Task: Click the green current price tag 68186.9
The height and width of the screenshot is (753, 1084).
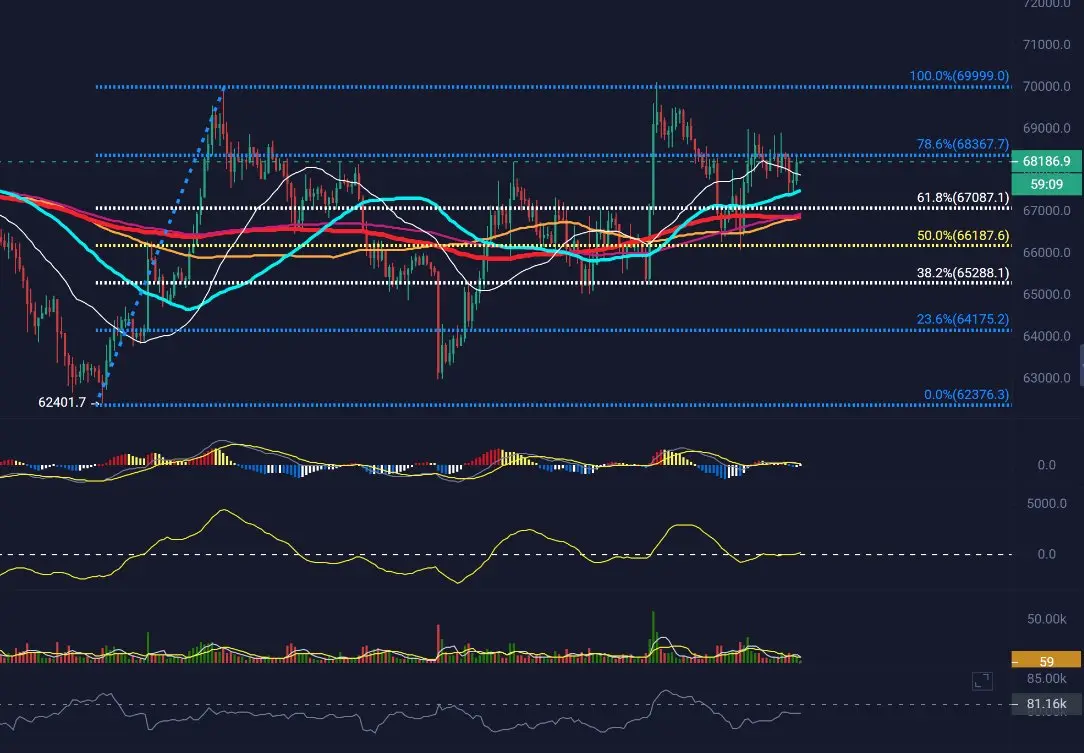Action: pos(1047,161)
